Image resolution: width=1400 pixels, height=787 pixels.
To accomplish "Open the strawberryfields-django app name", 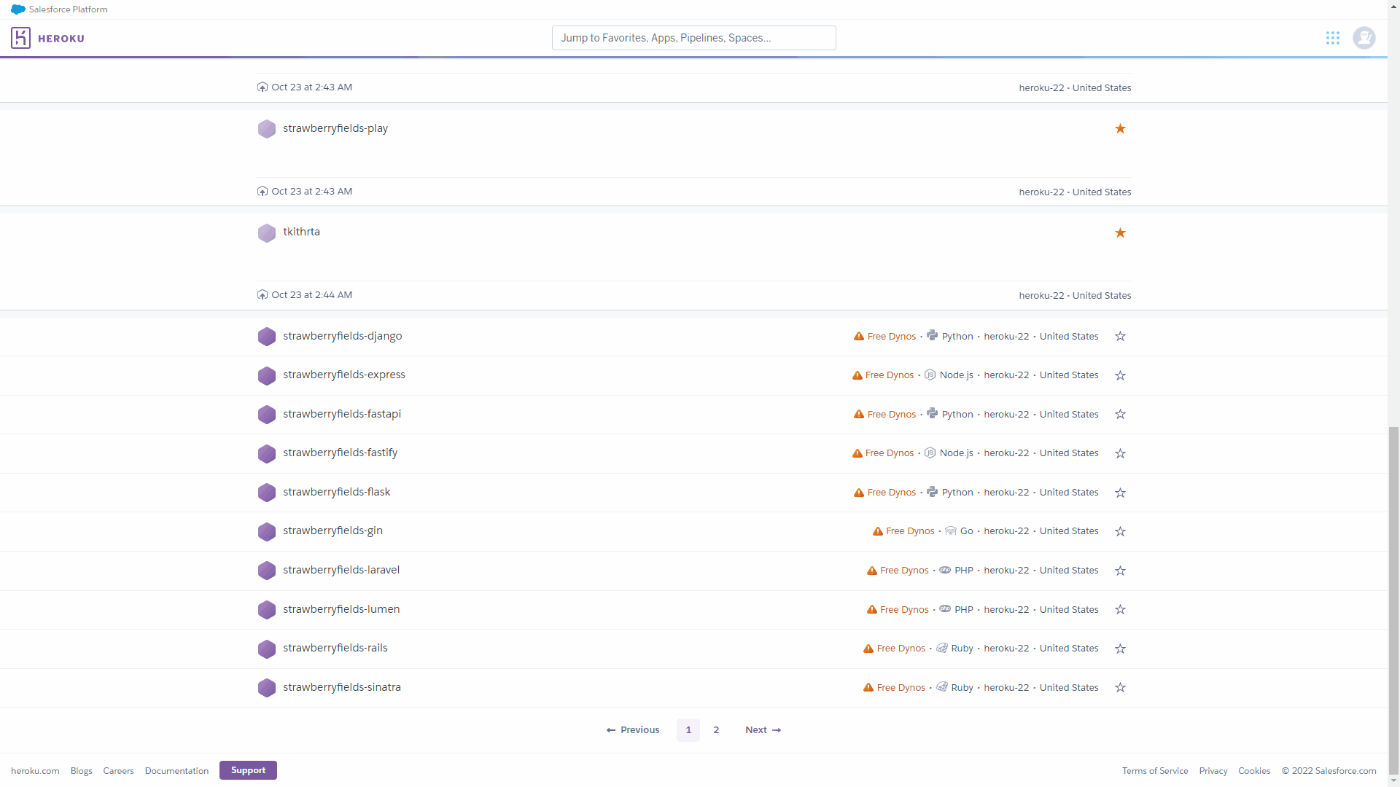I will (x=342, y=336).
